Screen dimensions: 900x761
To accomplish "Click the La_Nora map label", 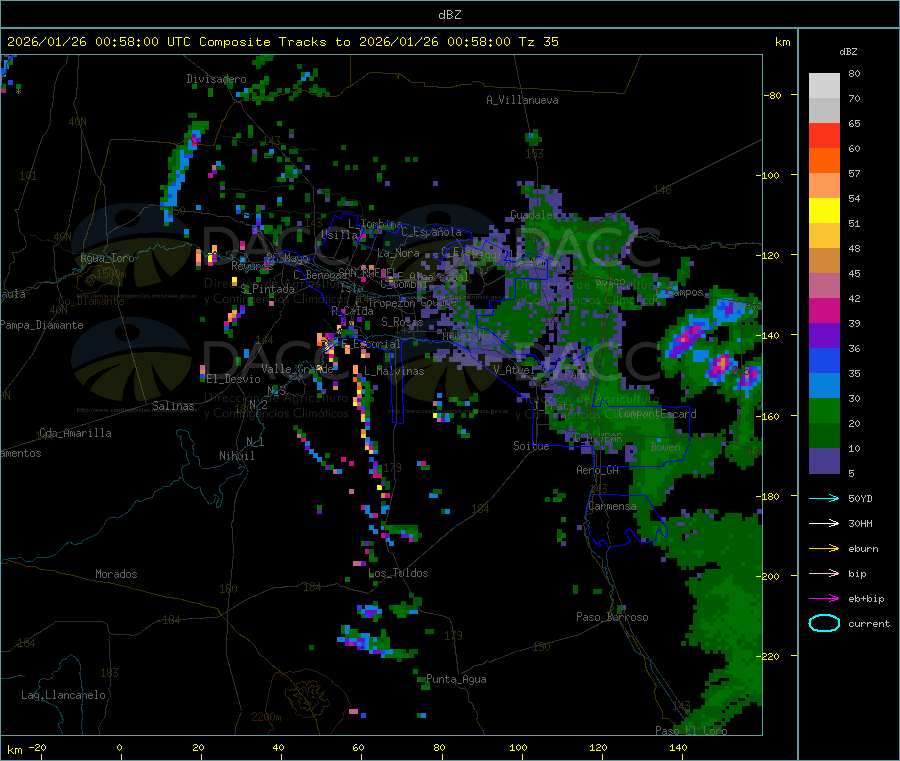I will click(398, 253).
